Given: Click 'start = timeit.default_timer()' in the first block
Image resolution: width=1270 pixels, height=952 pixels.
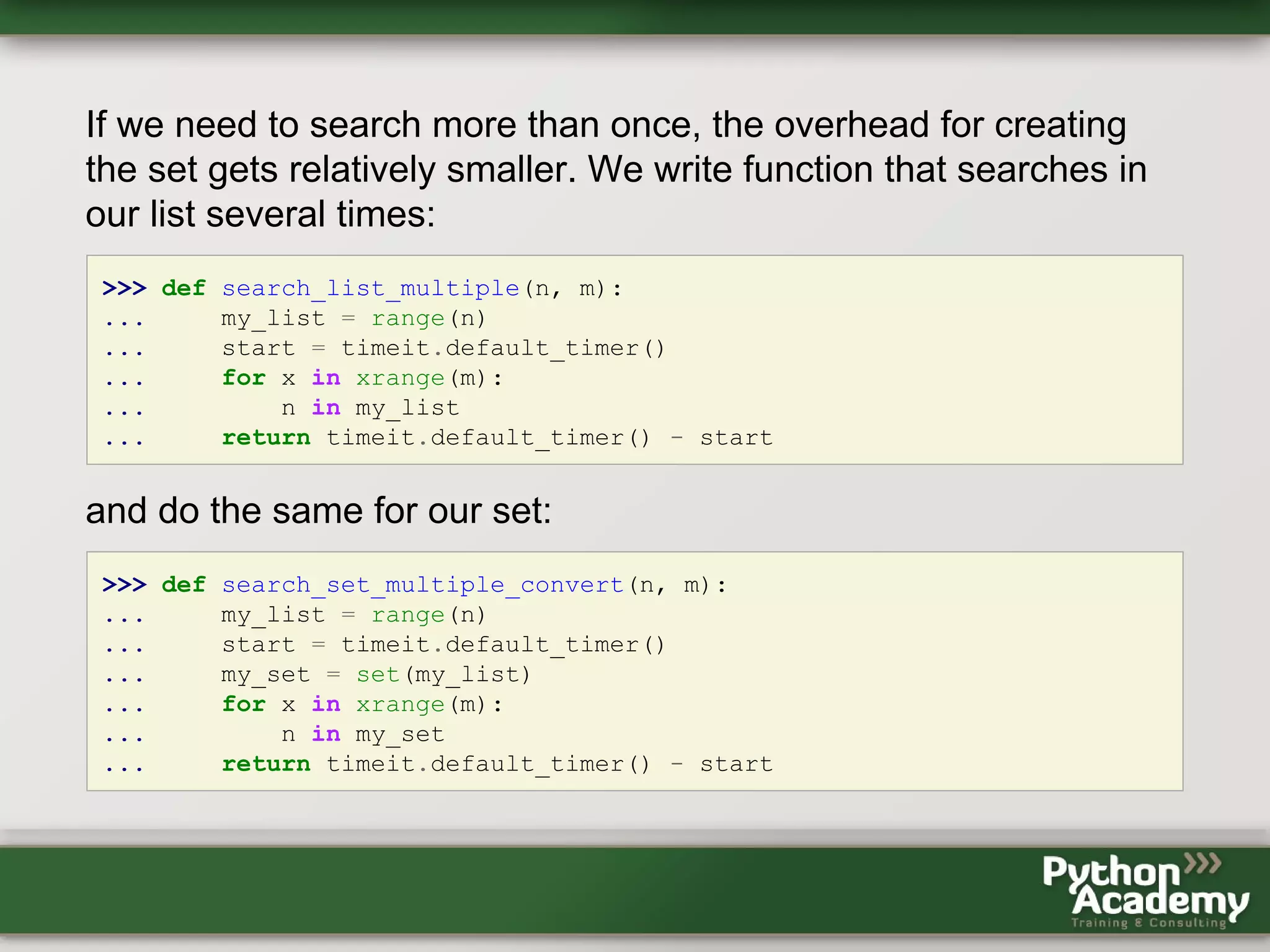Looking at the screenshot, I should coord(443,348).
